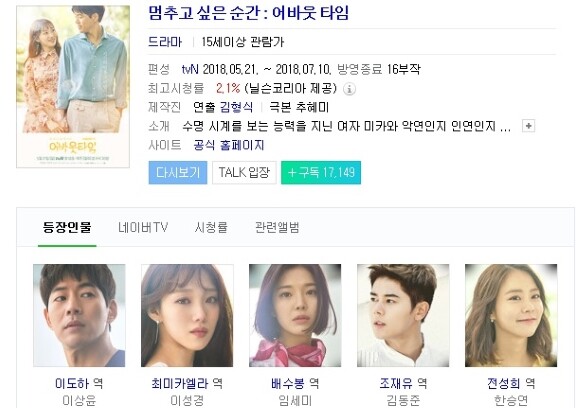This screenshot has height=408, width=580.
Task: Switch to the 네이버TV tab
Action: pyautogui.click(x=143, y=227)
